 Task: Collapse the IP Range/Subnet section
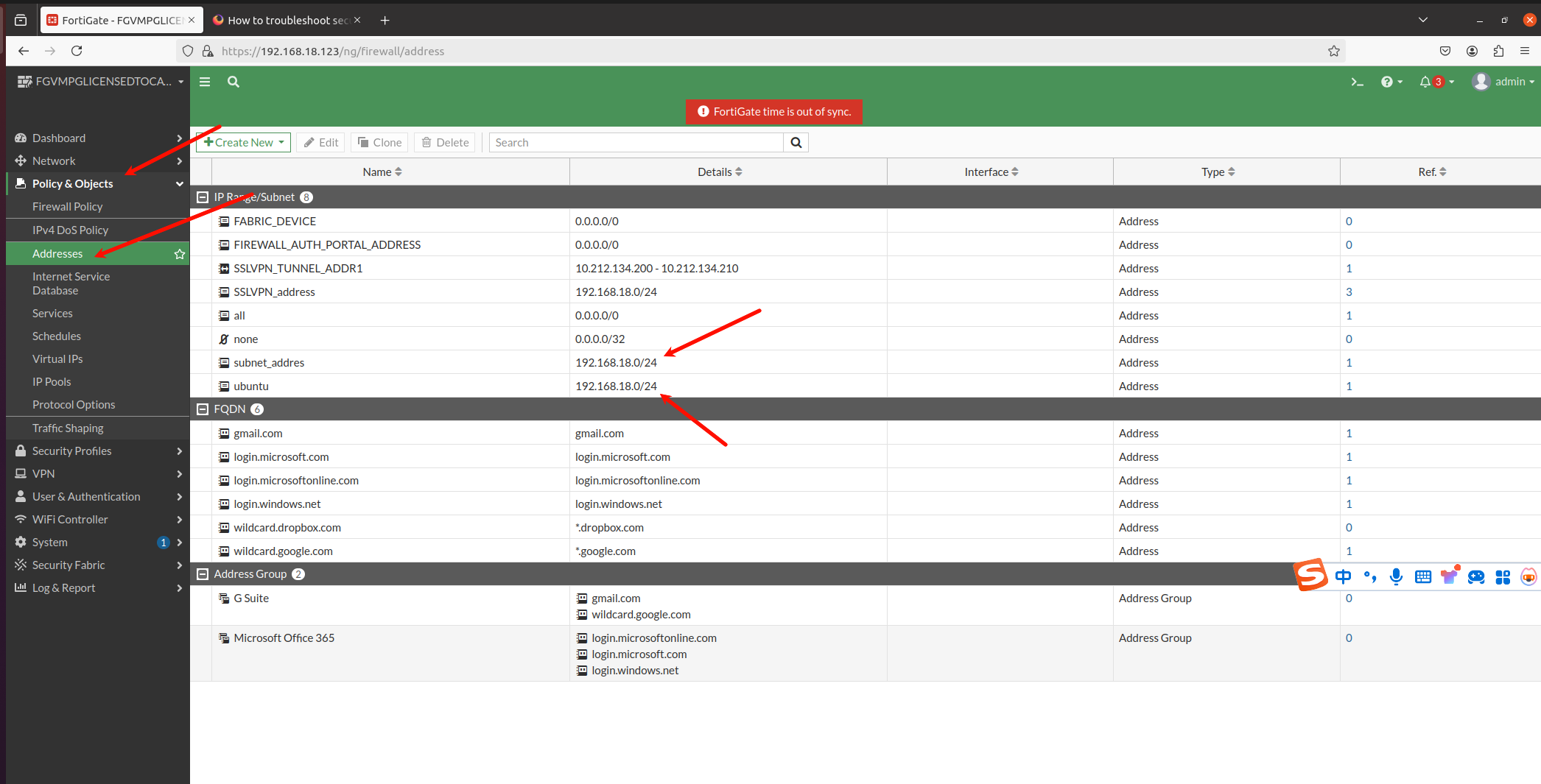point(203,197)
